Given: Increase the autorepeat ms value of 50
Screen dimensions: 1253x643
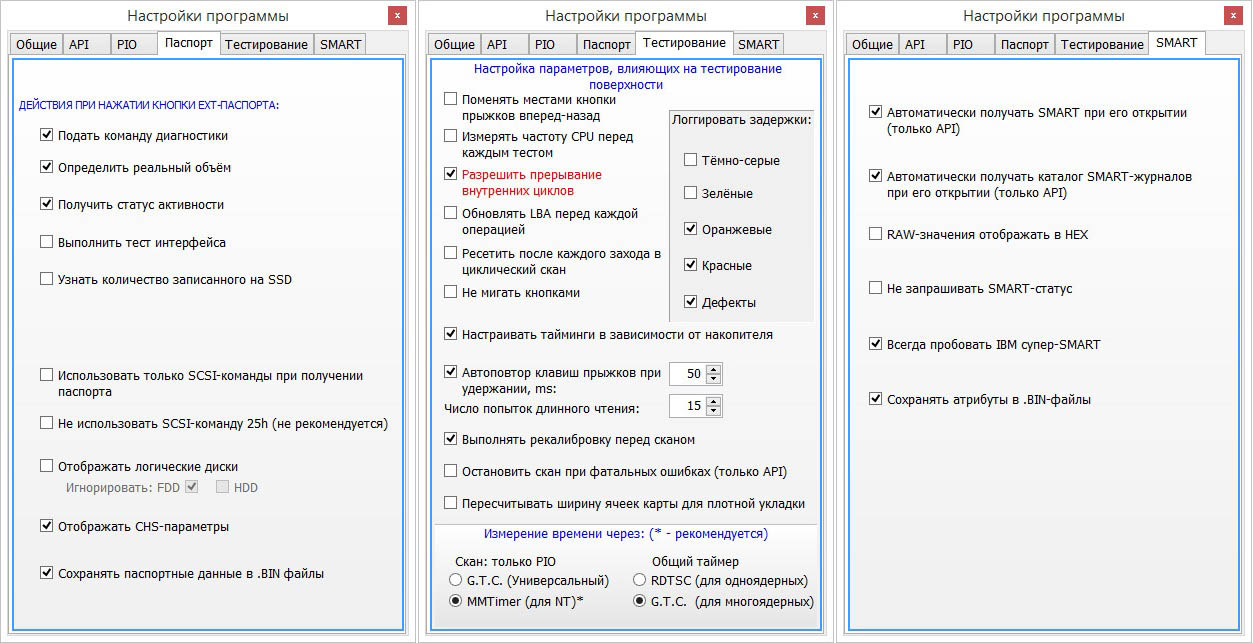Looking at the screenshot, I should pyautogui.click(x=713, y=369).
